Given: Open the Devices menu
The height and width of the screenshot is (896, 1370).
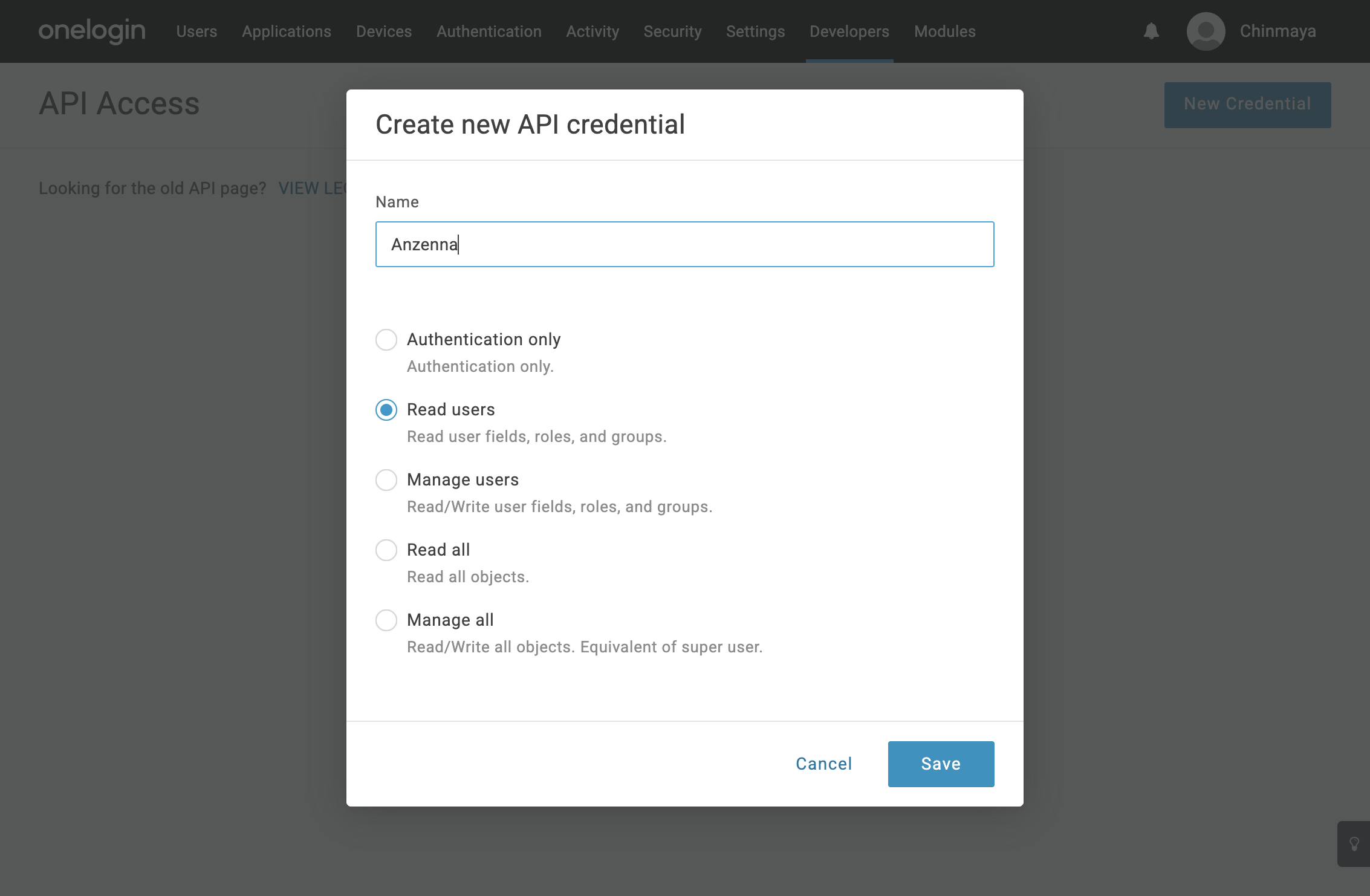Looking at the screenshot, I should coord(384,31).
